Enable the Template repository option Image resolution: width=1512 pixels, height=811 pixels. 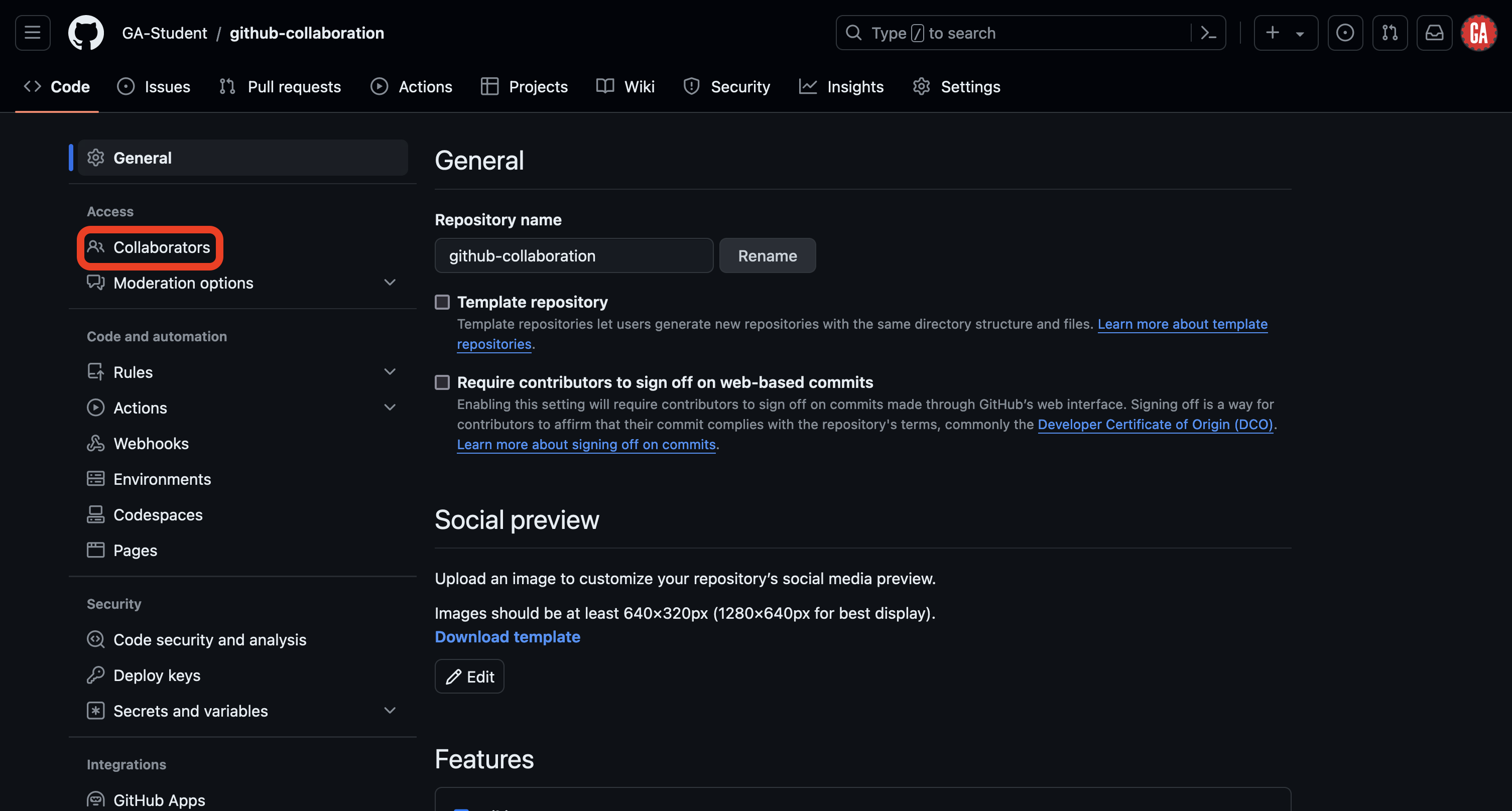(442, 302)
